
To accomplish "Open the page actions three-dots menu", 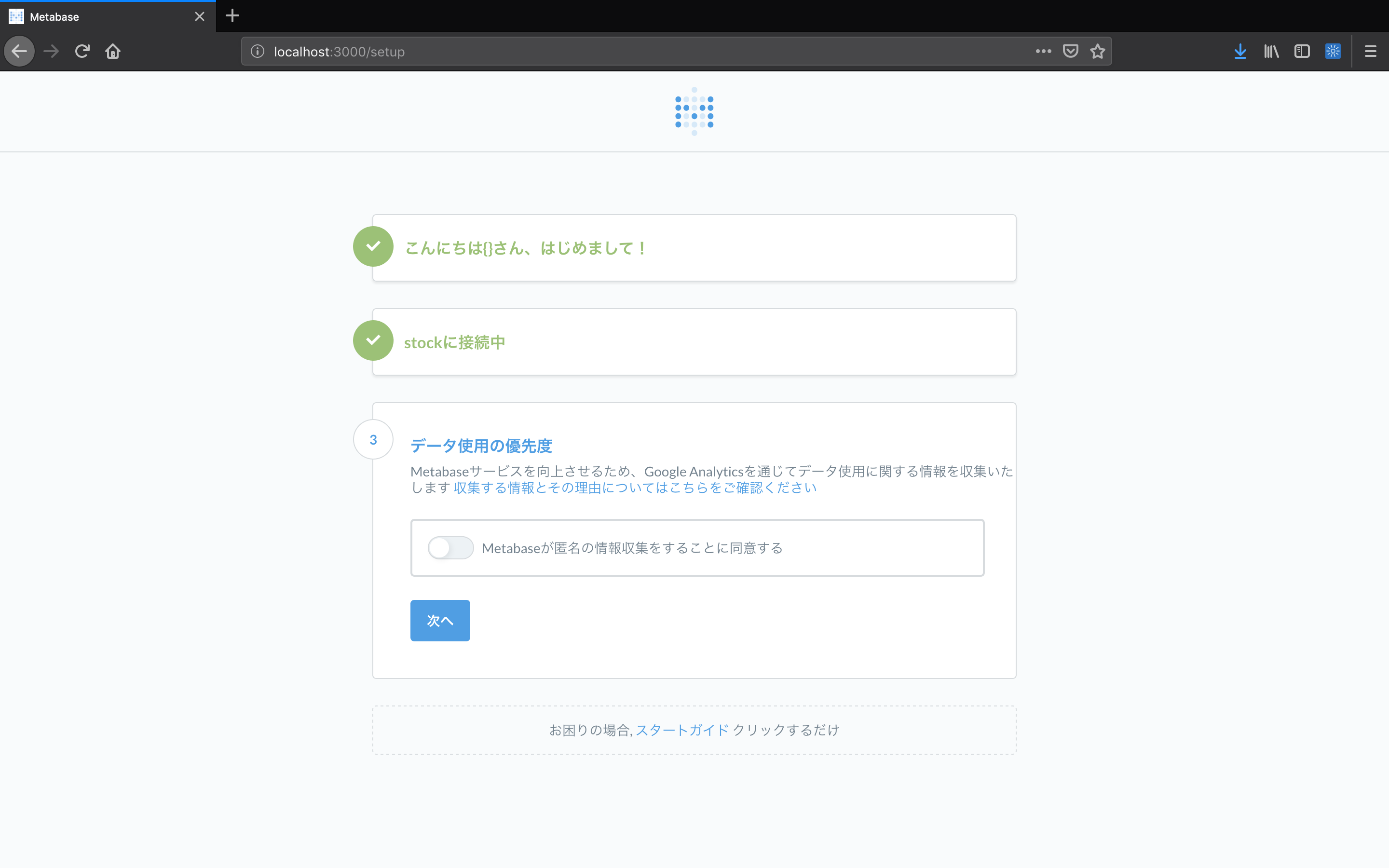I will point(1043,52).
